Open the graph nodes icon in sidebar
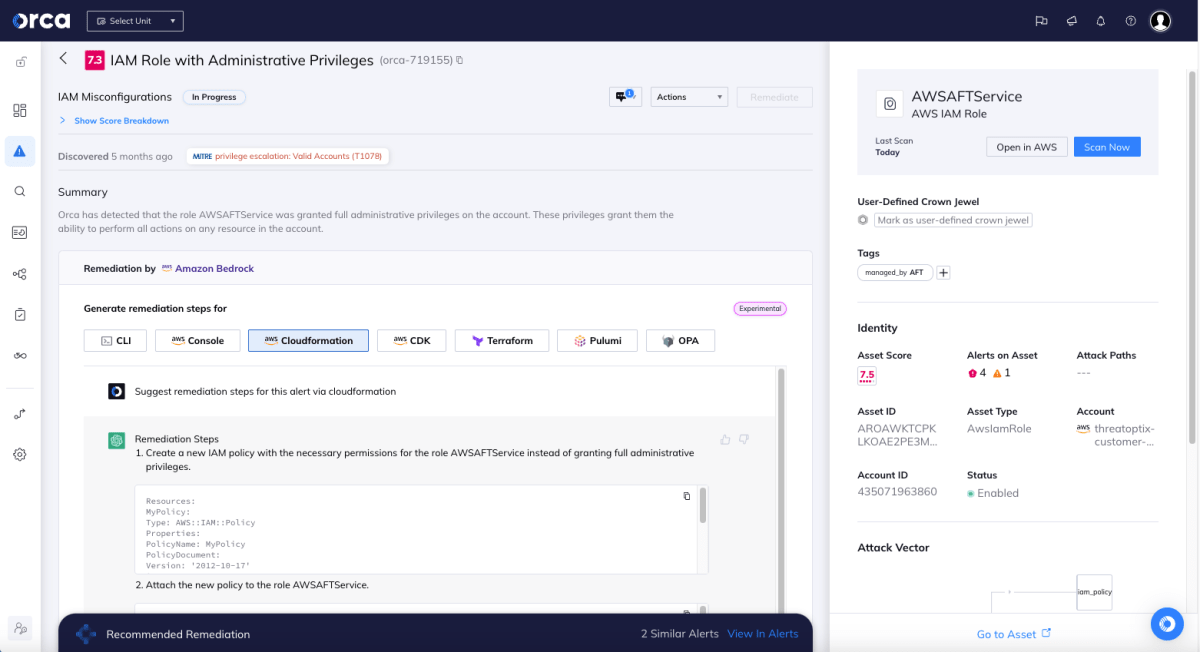The height and width of the screenshot is (652, 1200). coord(20,274)
